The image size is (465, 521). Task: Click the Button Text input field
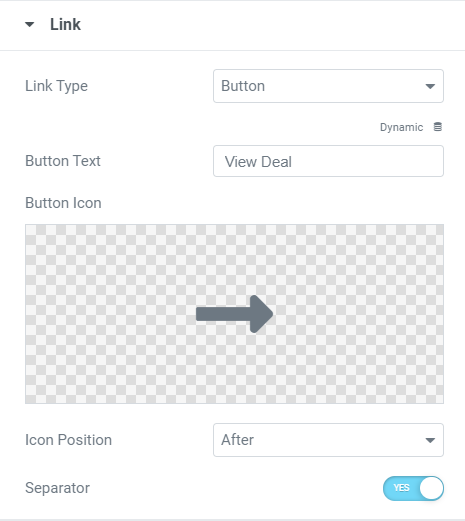[x=328, y=161]
